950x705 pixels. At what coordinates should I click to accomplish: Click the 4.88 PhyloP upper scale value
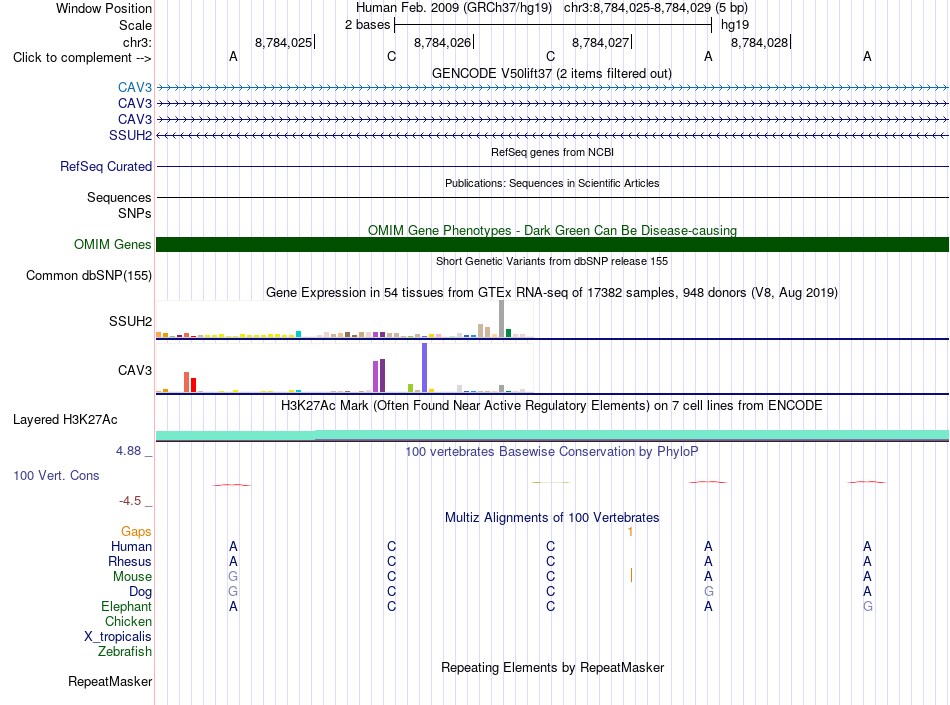click(128, 451)
